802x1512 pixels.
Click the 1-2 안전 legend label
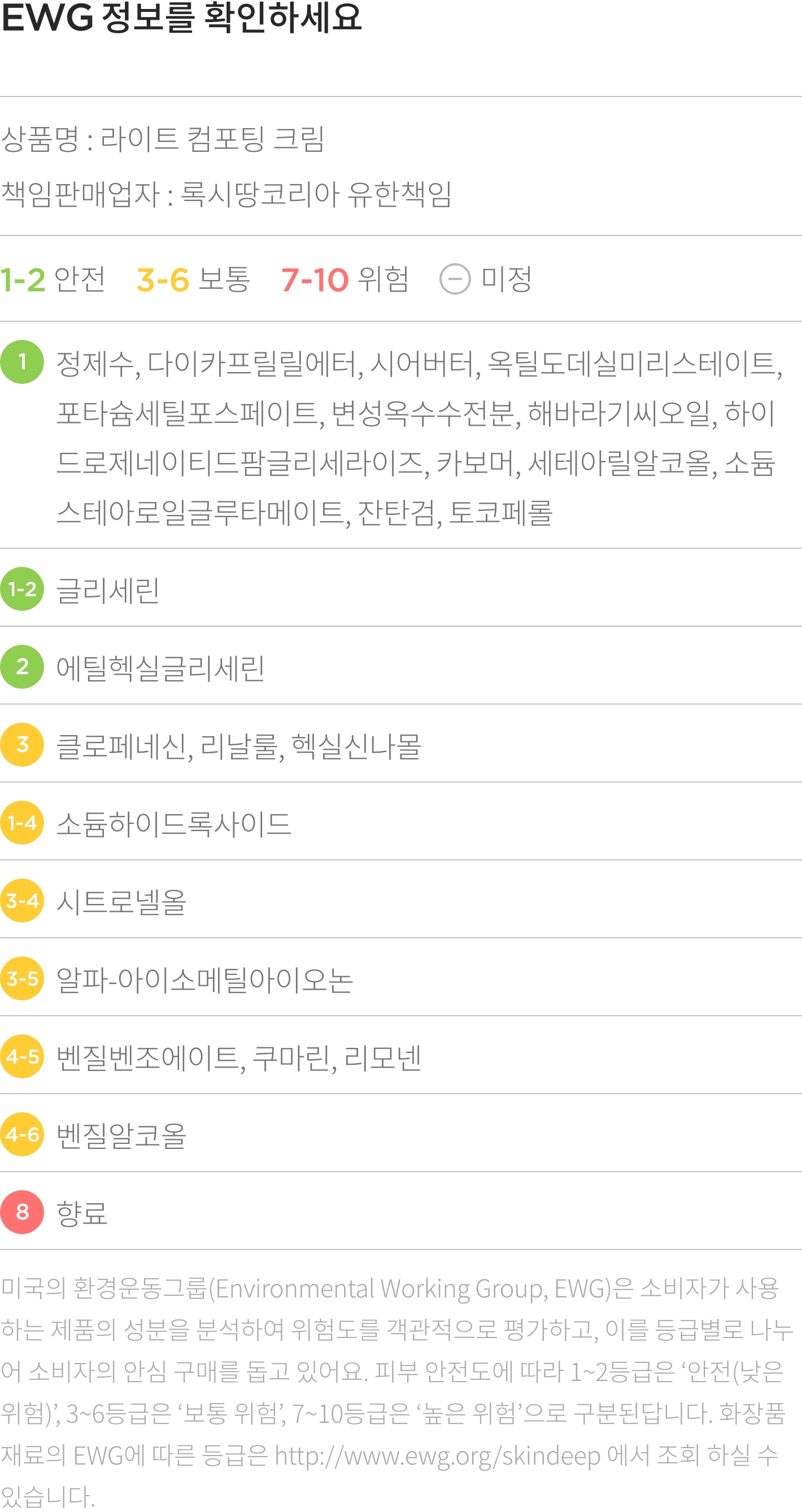pyautogui.click(x=53, y=279)
